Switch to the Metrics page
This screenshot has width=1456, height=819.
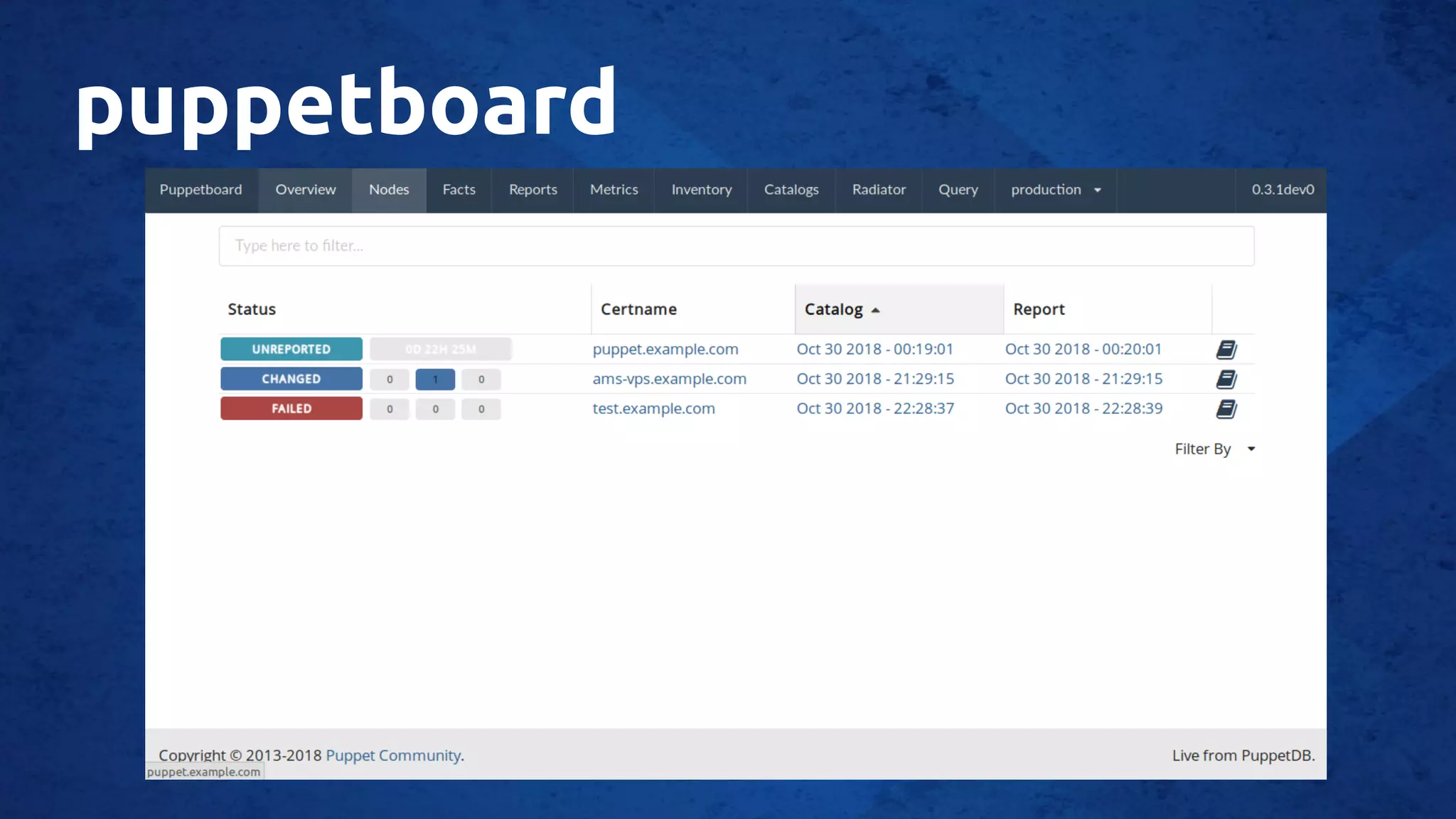point(614,190)
